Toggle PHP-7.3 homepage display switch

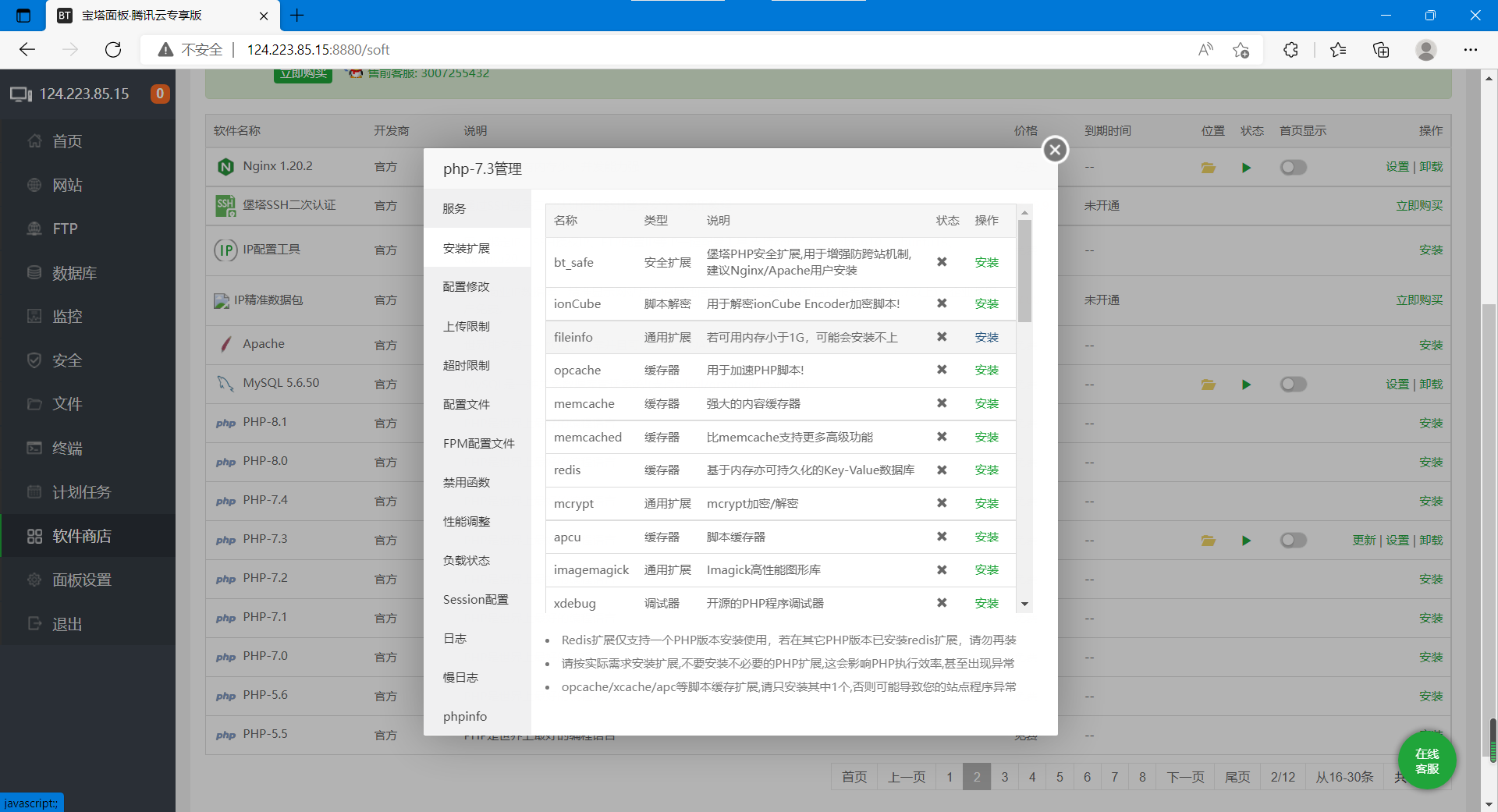pyautogui.click(x=1293, y=541)
